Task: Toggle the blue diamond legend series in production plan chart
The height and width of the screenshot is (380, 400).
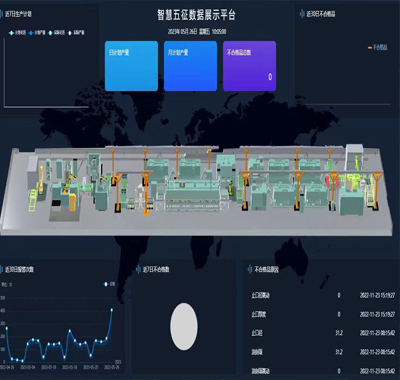Action: click(x=31, y=33)
